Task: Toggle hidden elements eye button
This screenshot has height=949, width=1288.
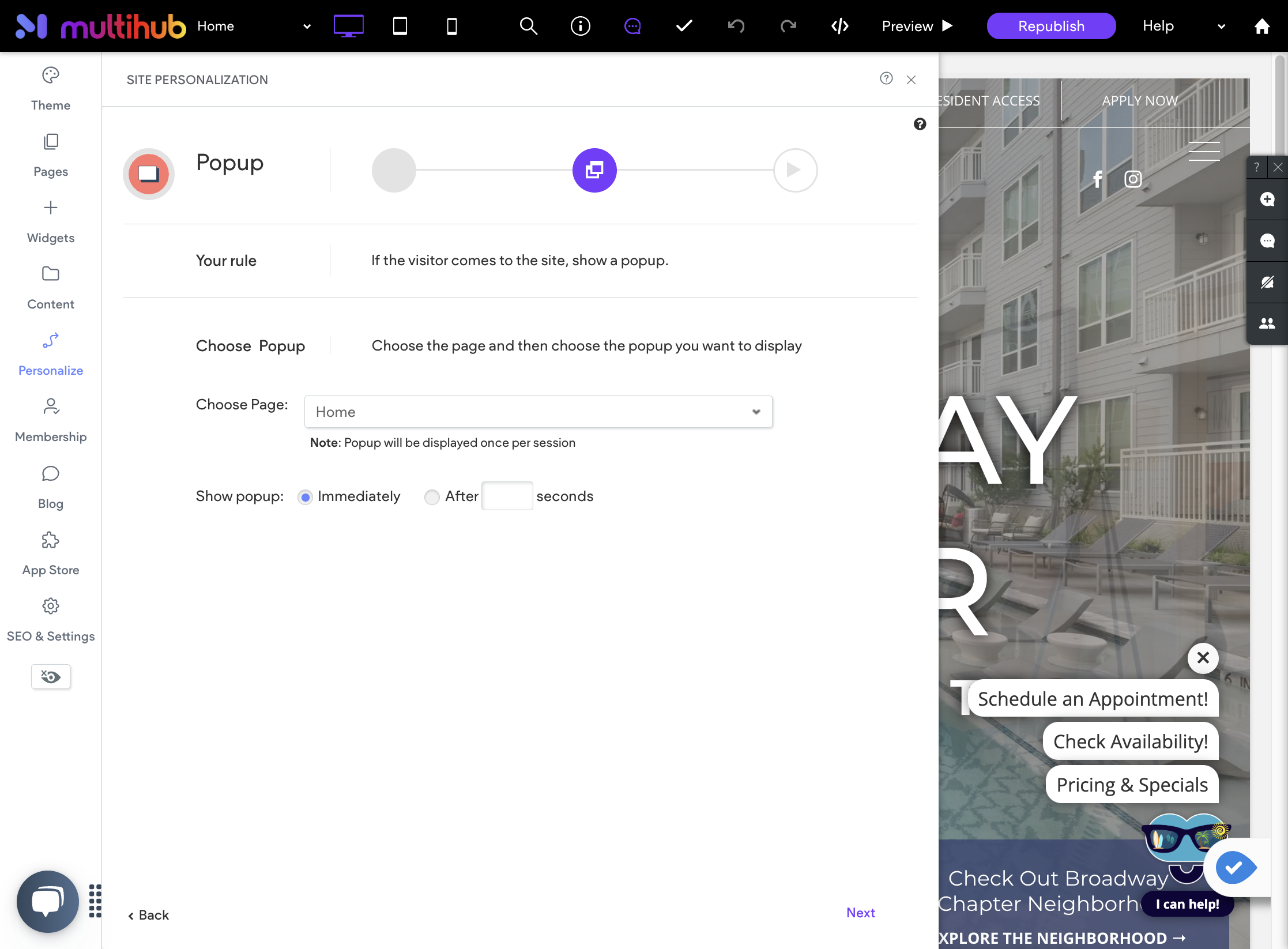Action: click(51, 676)
